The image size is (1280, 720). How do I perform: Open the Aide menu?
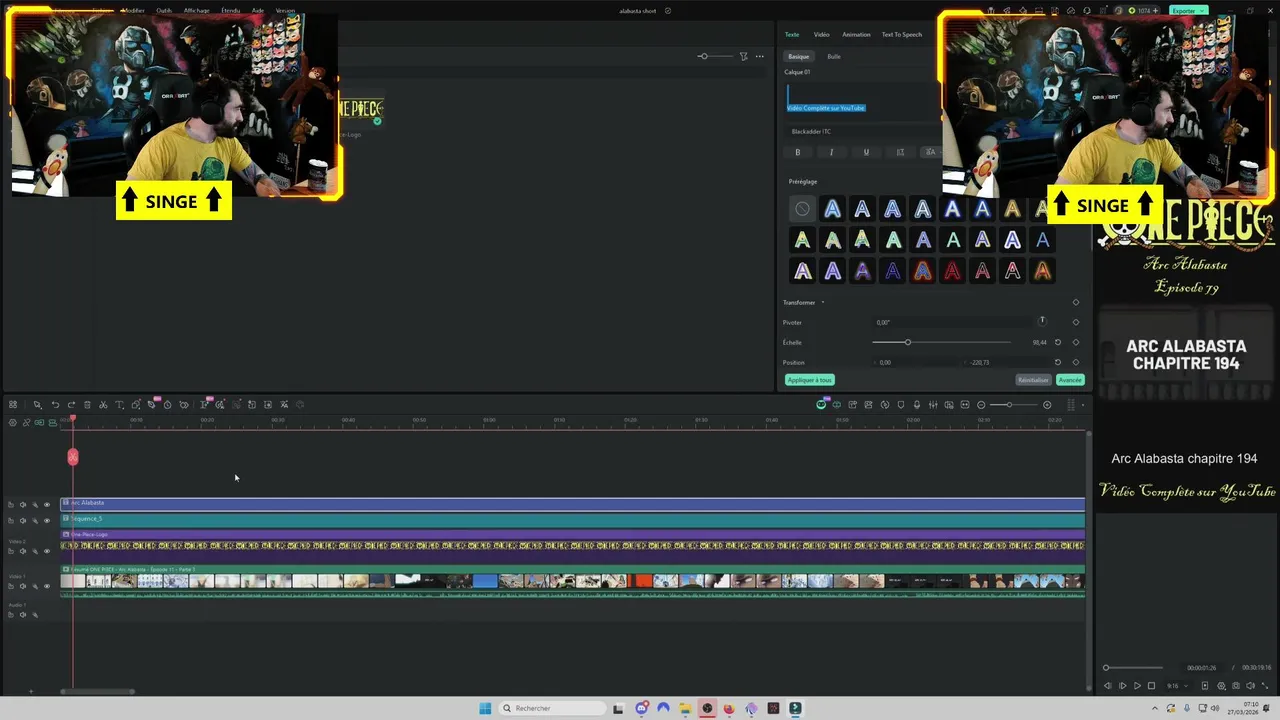point(258,10)
